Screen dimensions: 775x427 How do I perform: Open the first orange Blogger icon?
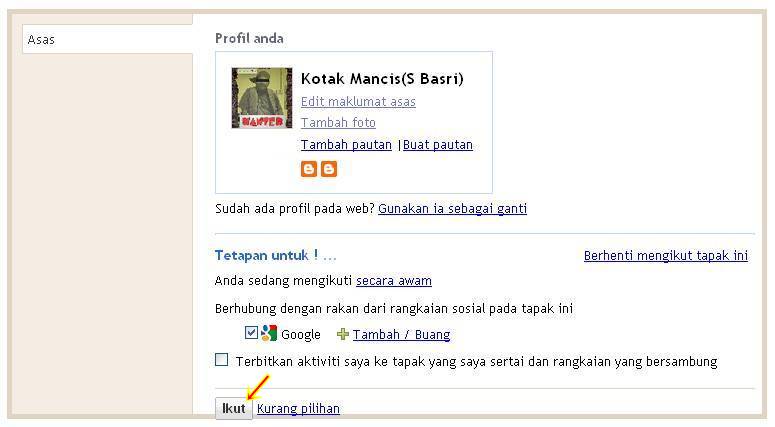point(309,169)
